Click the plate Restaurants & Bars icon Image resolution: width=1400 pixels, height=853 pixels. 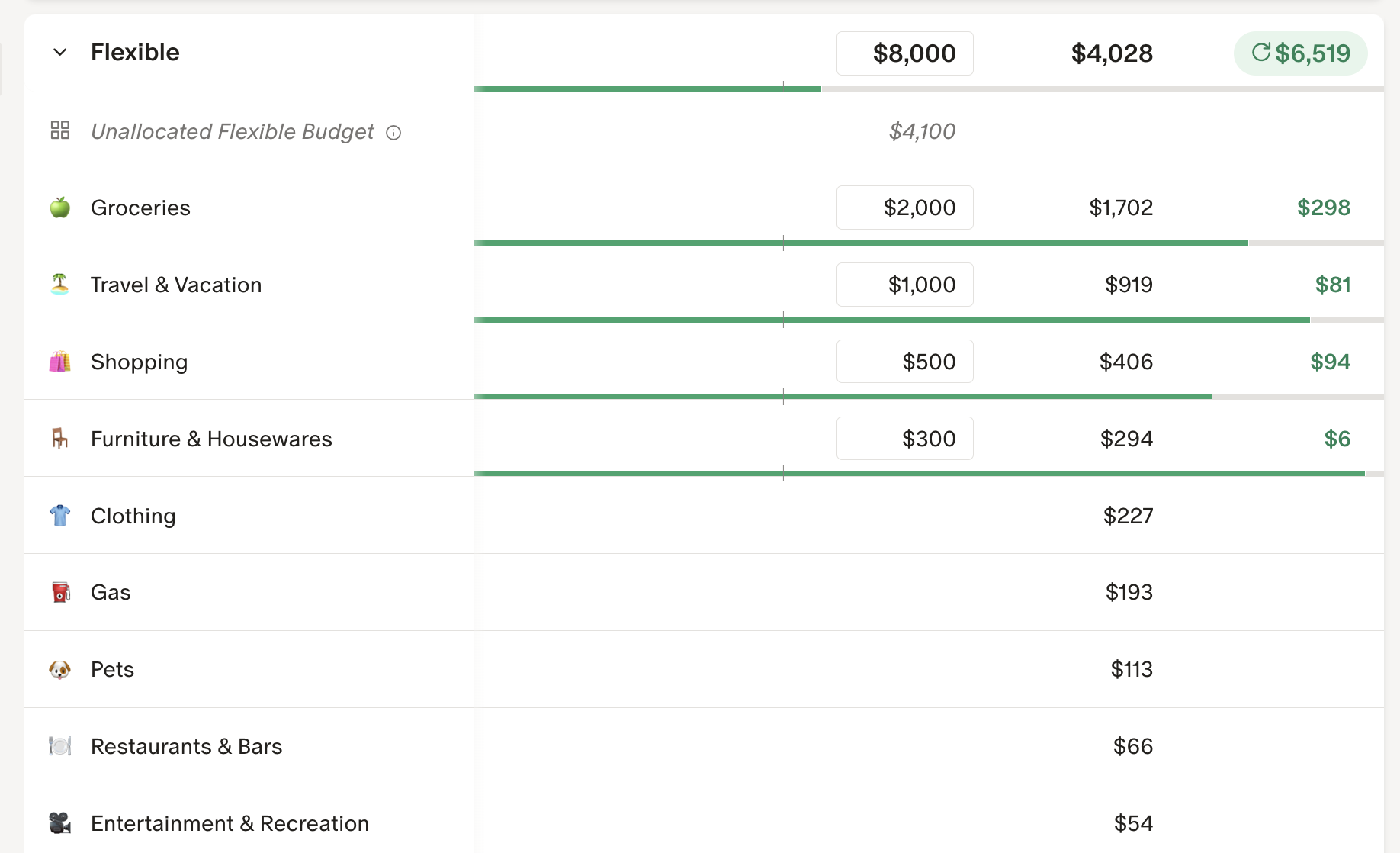[60, 746]
